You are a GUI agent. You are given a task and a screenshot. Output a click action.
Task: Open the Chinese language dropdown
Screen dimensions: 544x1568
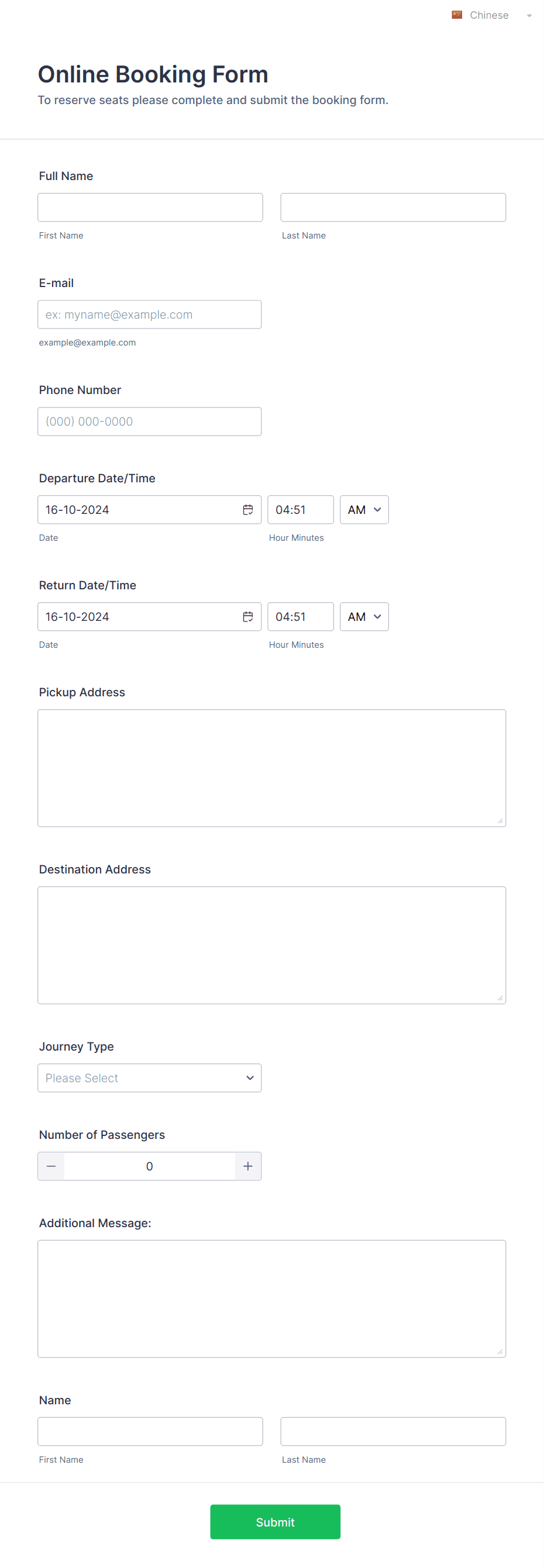492,15
